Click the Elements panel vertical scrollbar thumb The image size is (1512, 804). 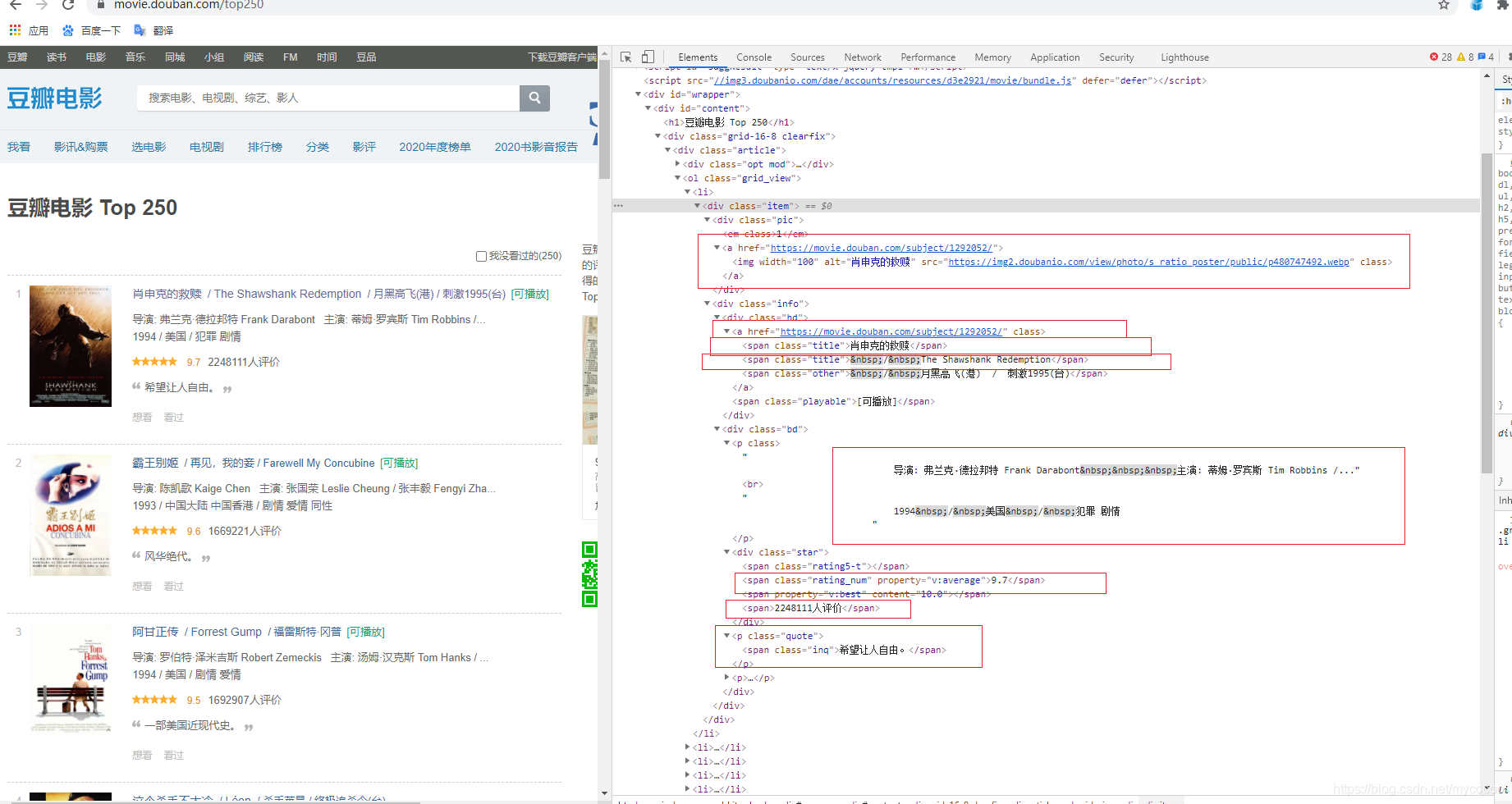coord(1487,313)
